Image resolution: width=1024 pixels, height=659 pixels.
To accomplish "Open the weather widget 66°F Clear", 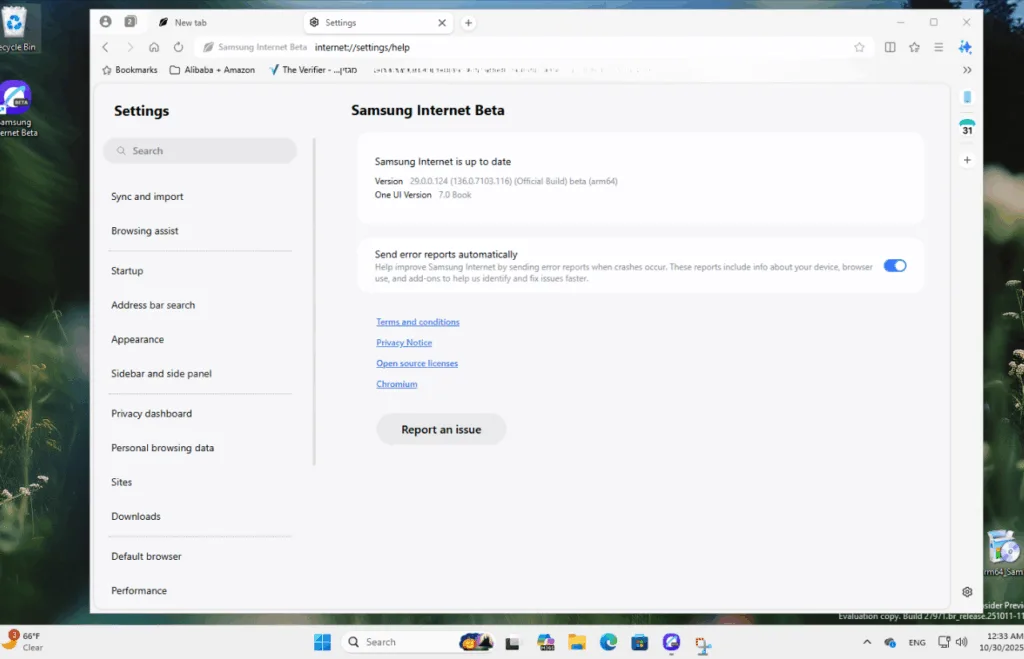I will point(24,641).
